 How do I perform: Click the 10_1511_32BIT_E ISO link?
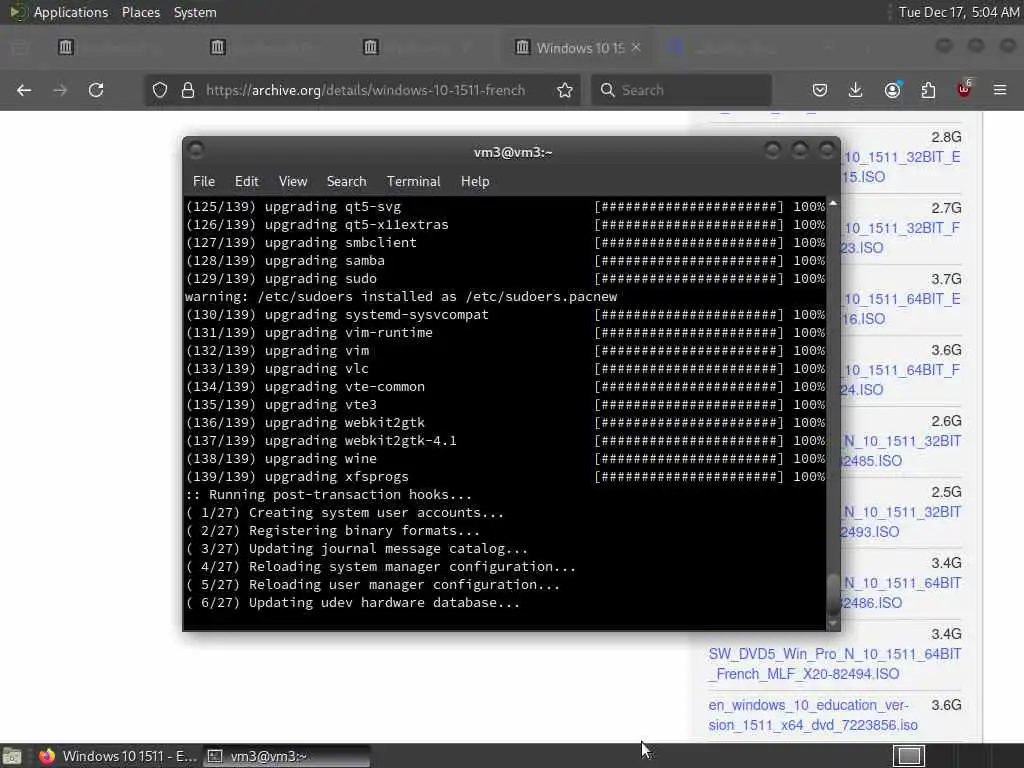tap(901, 167)
